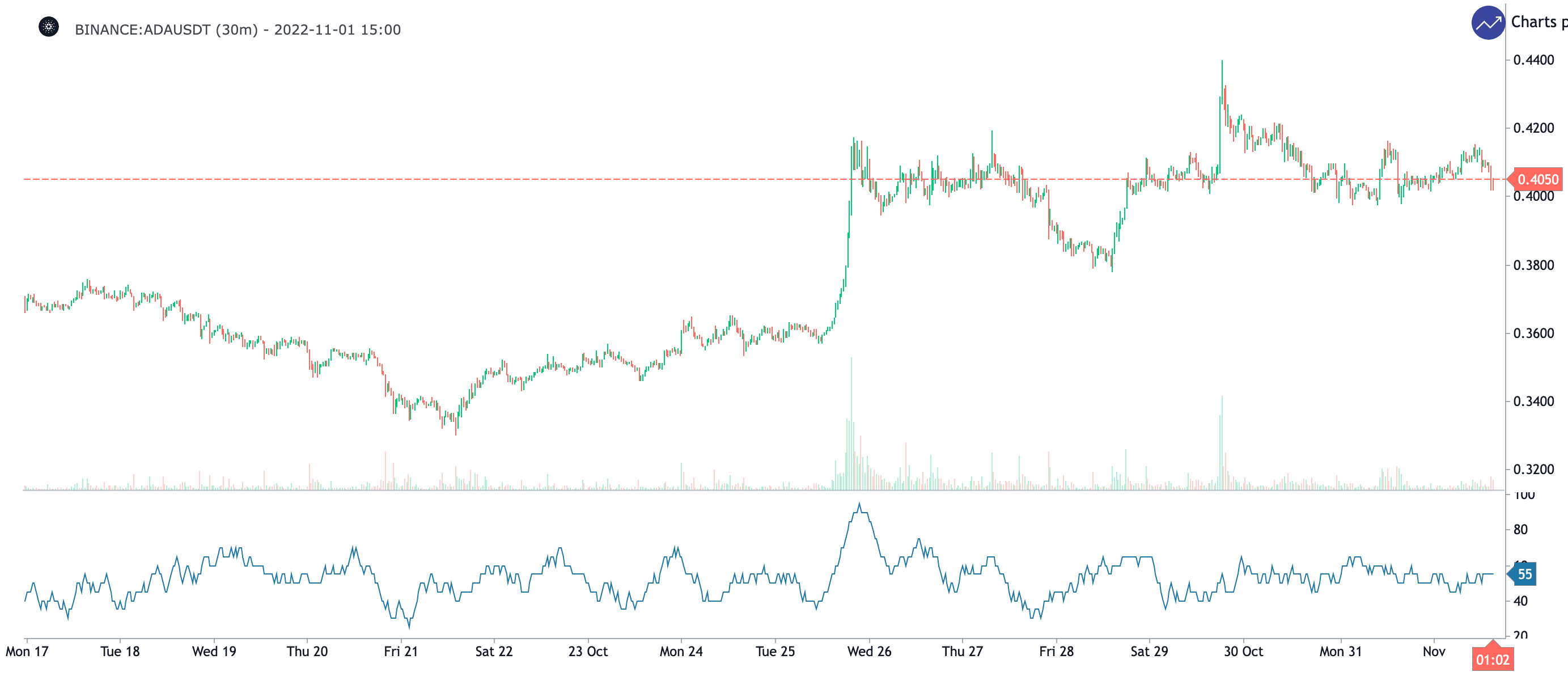Click the blue RSI value 55 tag
The image size is (1568, 676).
1524,574
